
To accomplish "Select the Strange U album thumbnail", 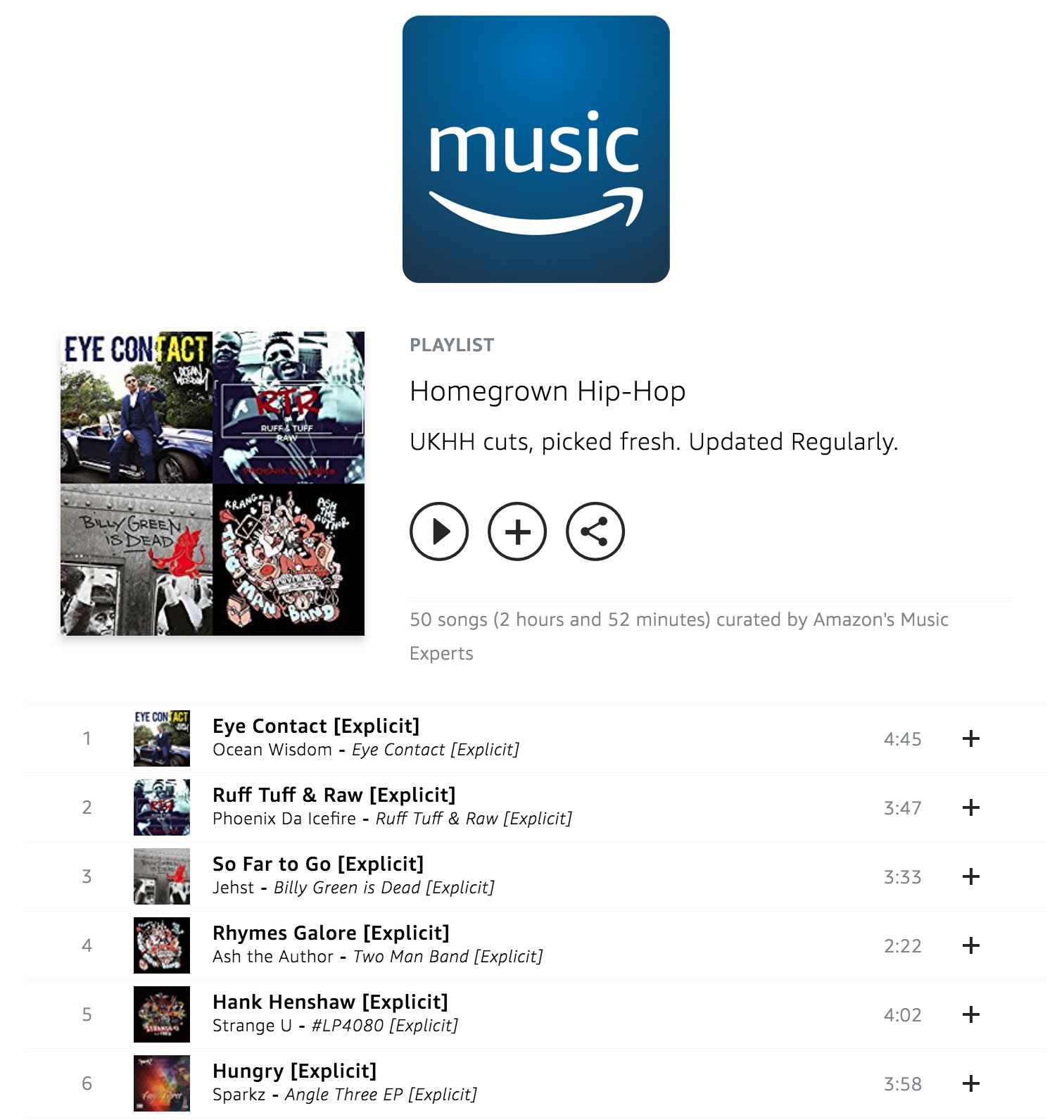I will pos(162,1014).
